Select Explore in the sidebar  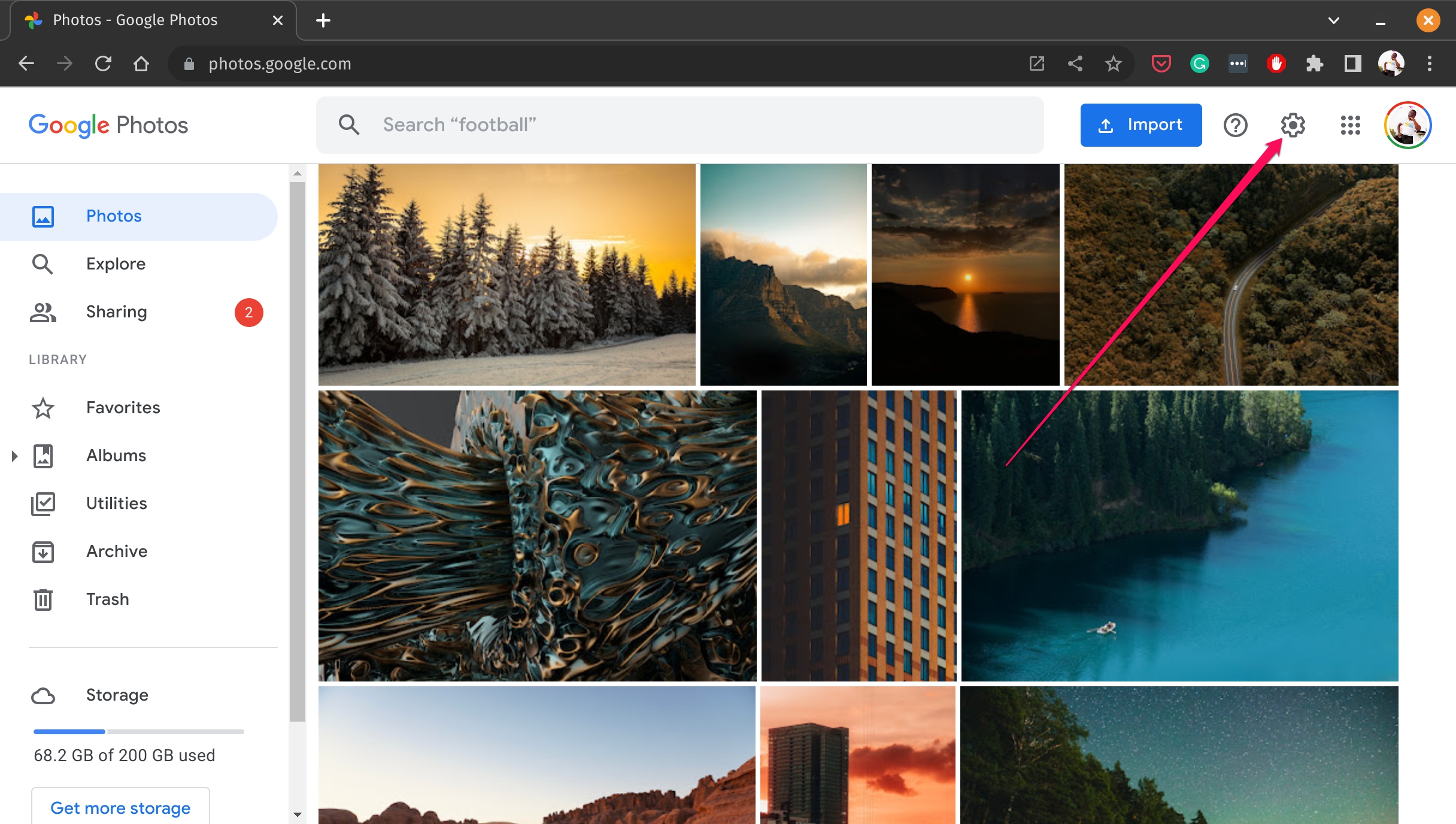coord(139,264)
